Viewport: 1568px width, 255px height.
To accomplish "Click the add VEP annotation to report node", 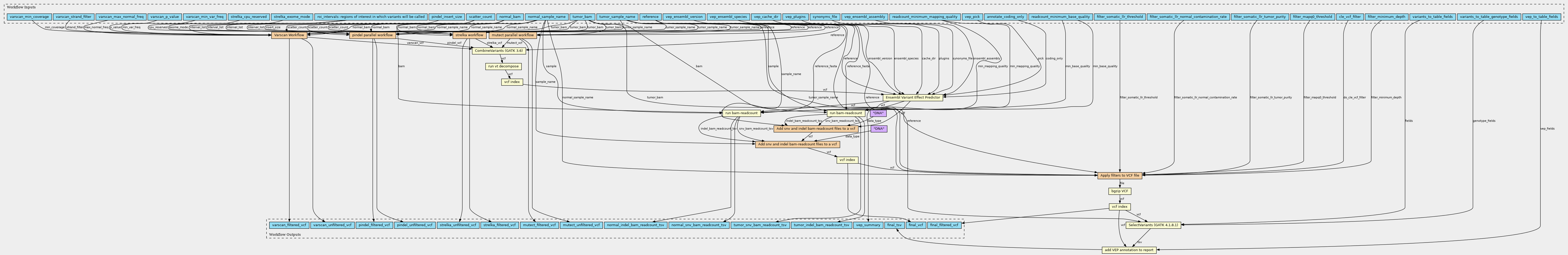I will pos(1129,250).
